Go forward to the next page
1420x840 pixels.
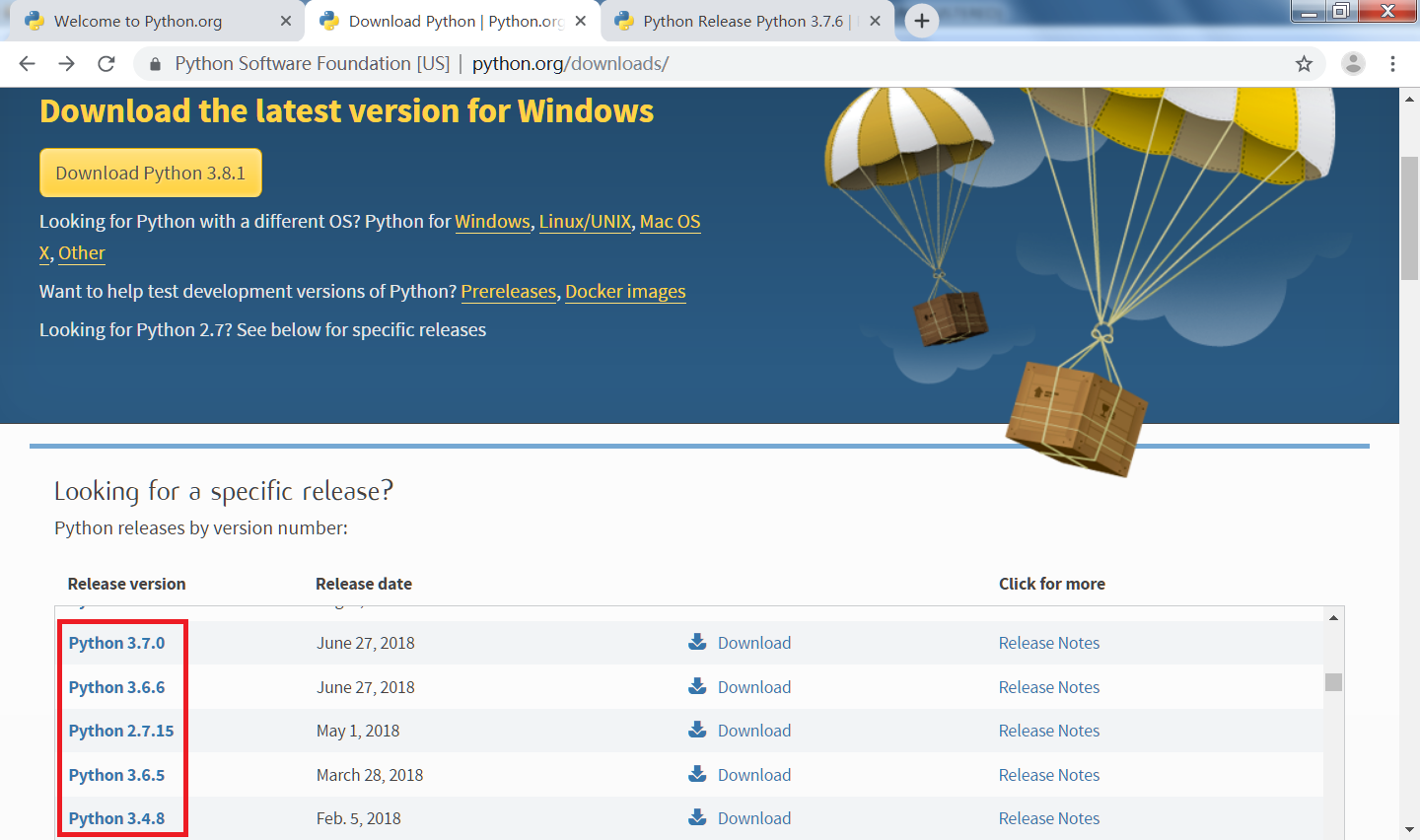click(x=66, y=64)
